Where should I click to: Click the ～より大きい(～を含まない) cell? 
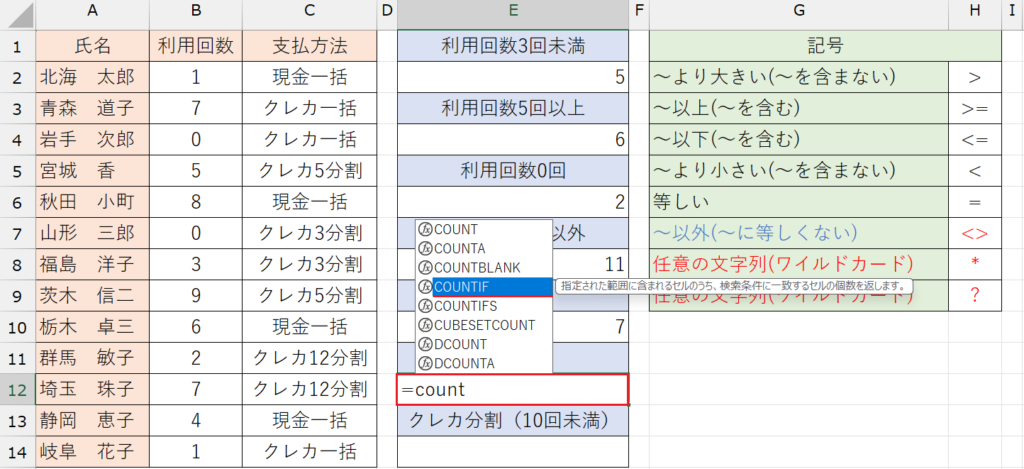[x=799, y=77]
